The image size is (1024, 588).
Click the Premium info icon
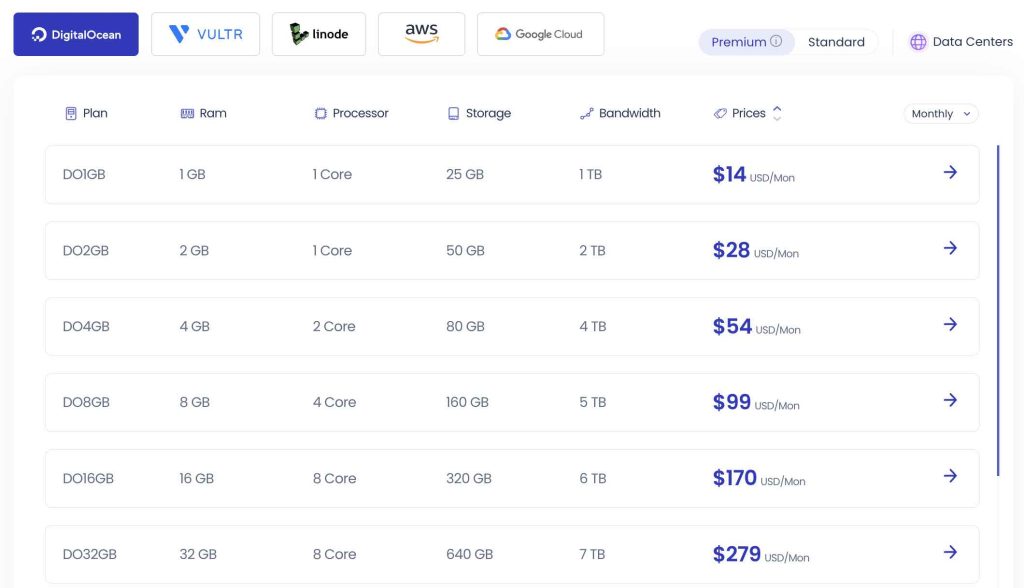776,41
